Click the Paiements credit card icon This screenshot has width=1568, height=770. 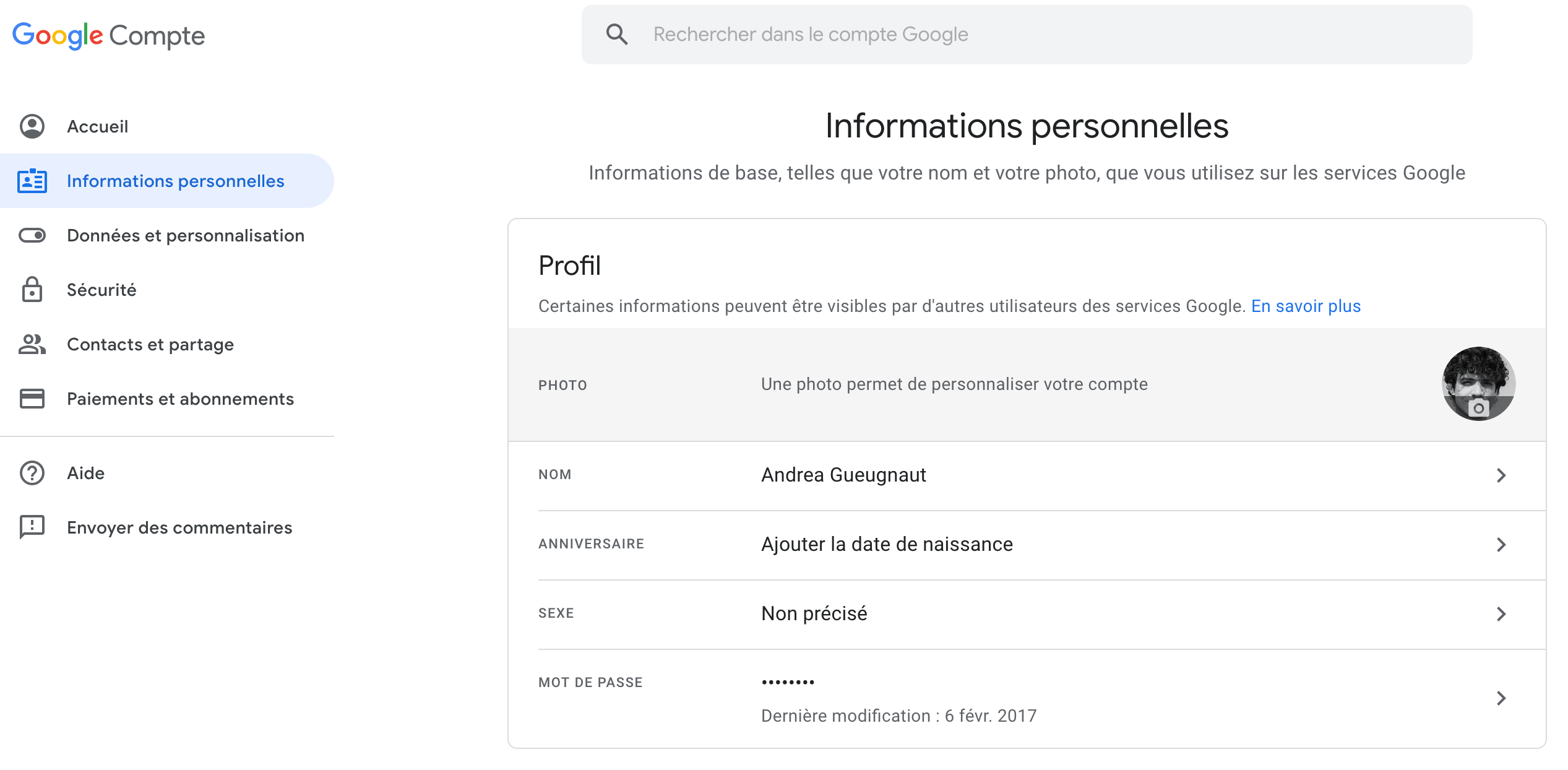click(x=32, y=399)
